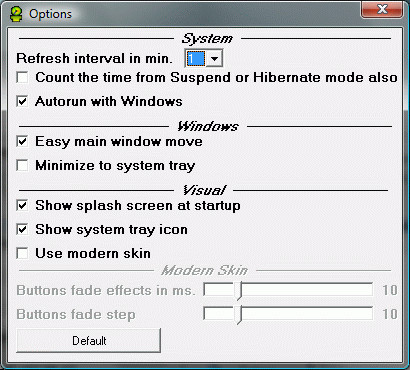The width and height of the screenshot is (410, 370).
Task: Click the Options window app icon
Action: click(16, 14)
